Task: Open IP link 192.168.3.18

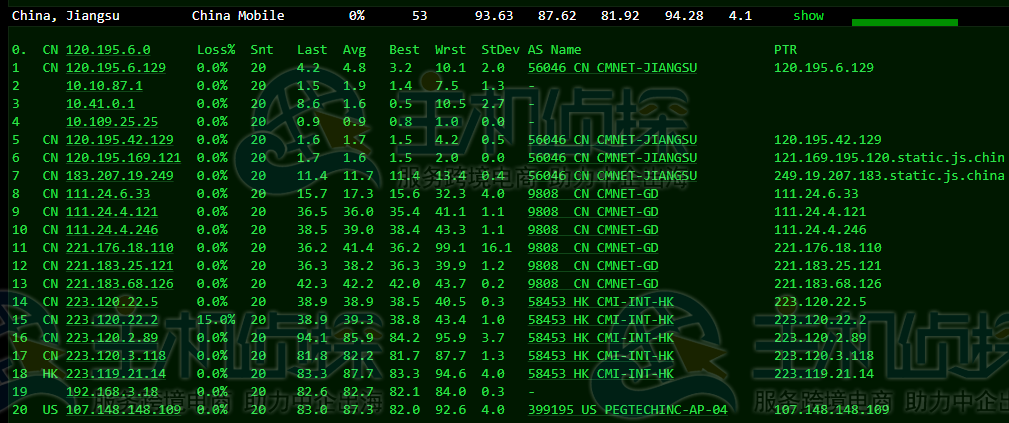Action: [112, 392]
